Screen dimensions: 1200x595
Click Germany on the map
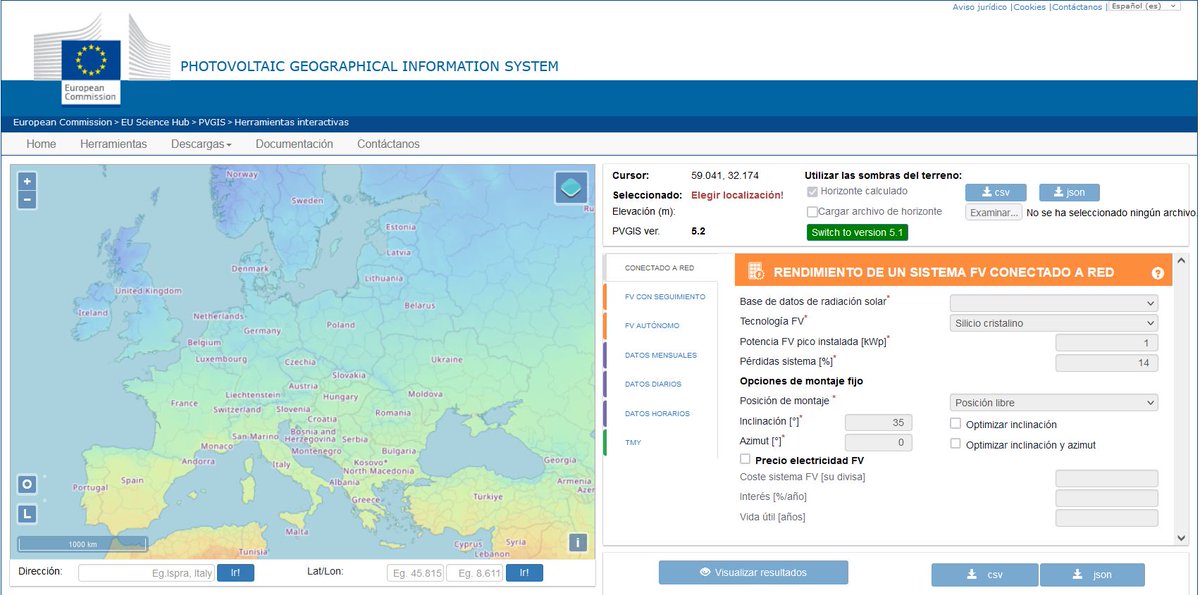coord(262,330)
